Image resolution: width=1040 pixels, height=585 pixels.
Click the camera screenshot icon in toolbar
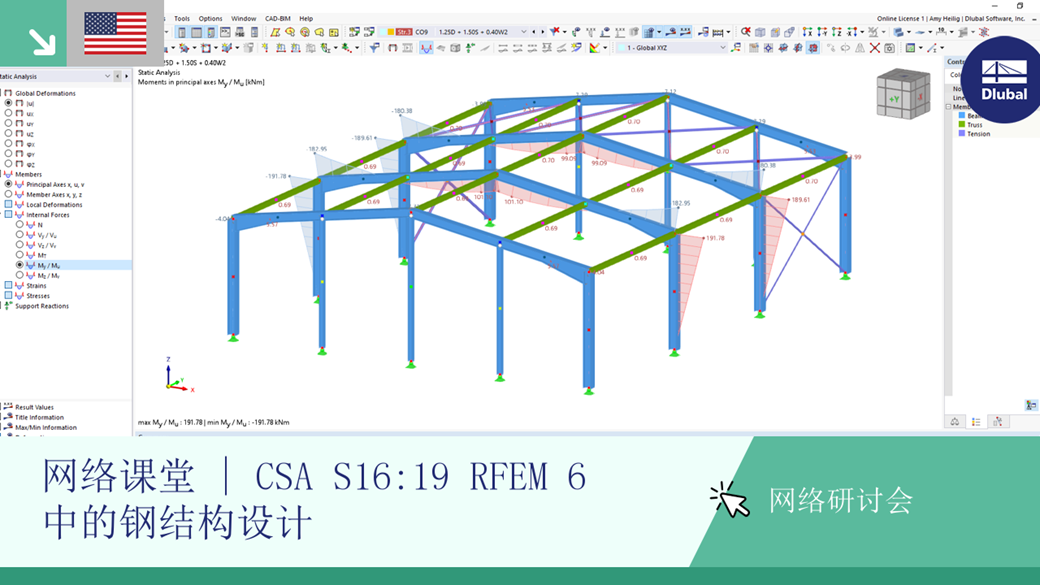point(889,48)
